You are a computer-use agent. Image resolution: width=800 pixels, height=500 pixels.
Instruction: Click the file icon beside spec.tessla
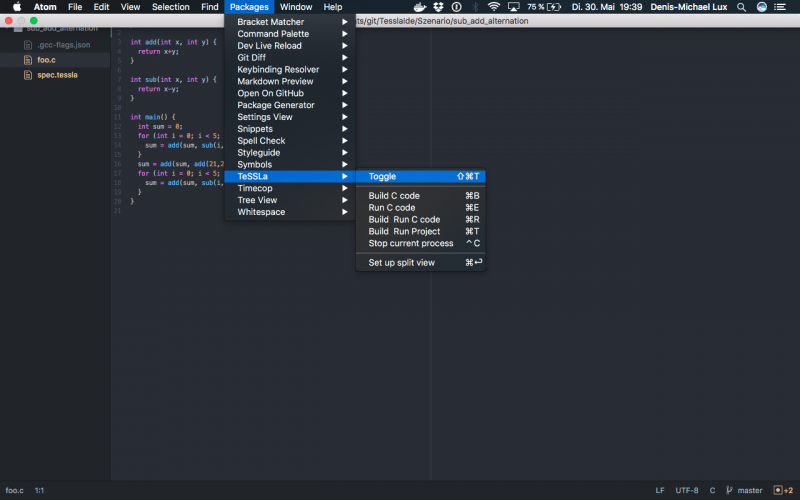[x=28, y=75]
